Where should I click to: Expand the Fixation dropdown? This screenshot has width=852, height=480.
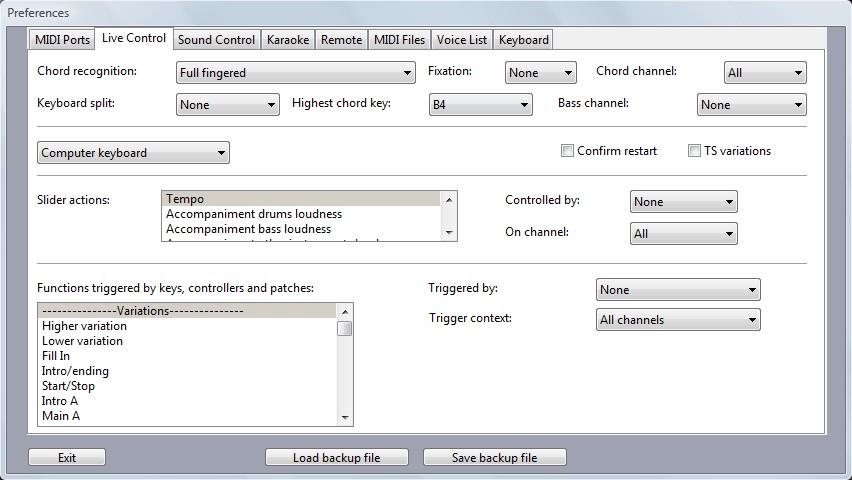(x=541, y=73)
